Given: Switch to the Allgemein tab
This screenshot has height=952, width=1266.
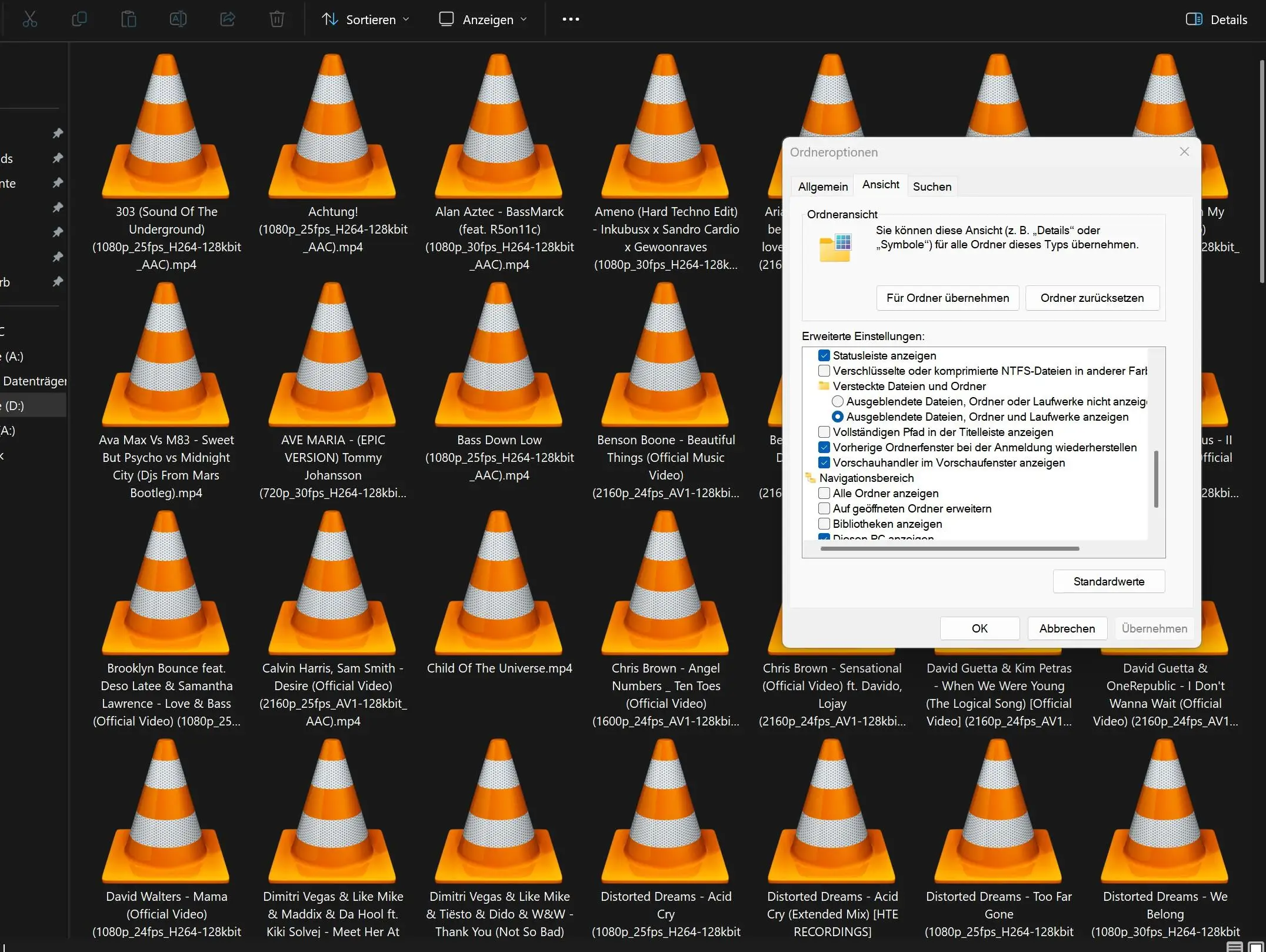Looking at the screenshot, I should (822, 186).
